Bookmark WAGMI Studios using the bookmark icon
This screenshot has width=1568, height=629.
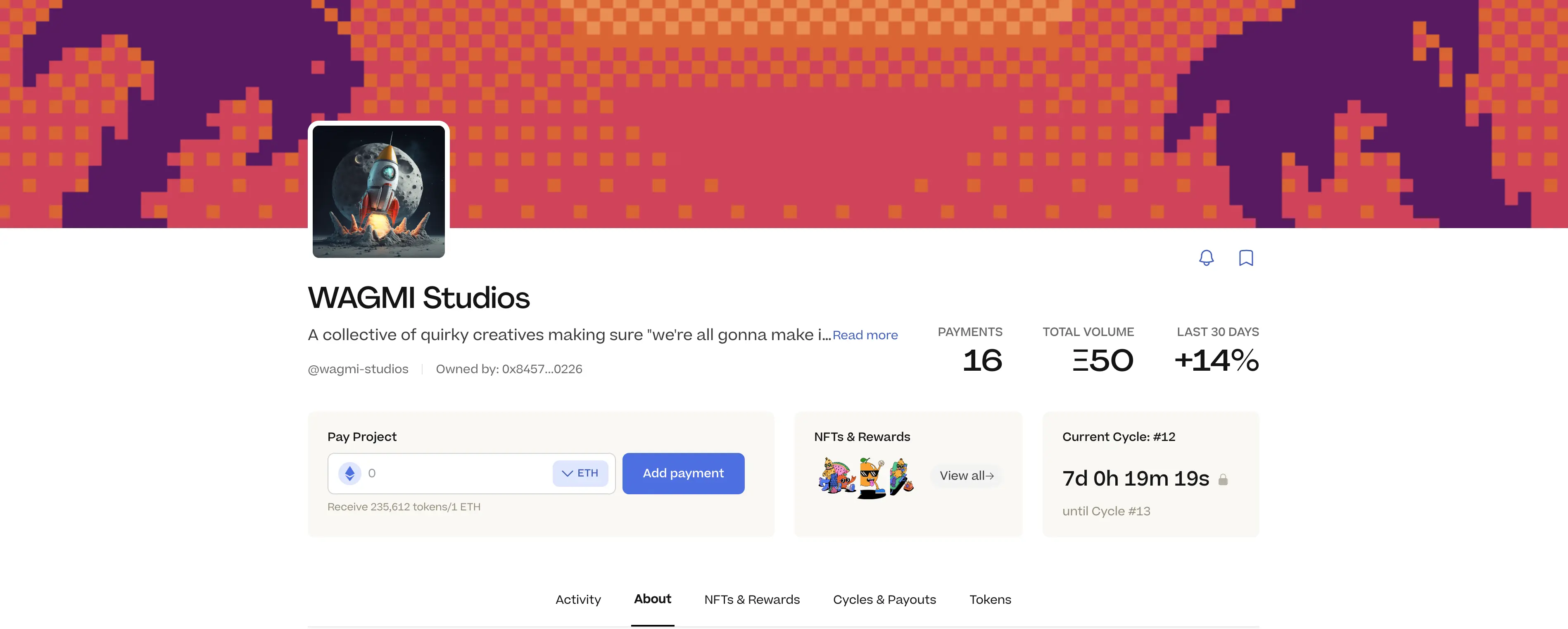pos(1245,258)
